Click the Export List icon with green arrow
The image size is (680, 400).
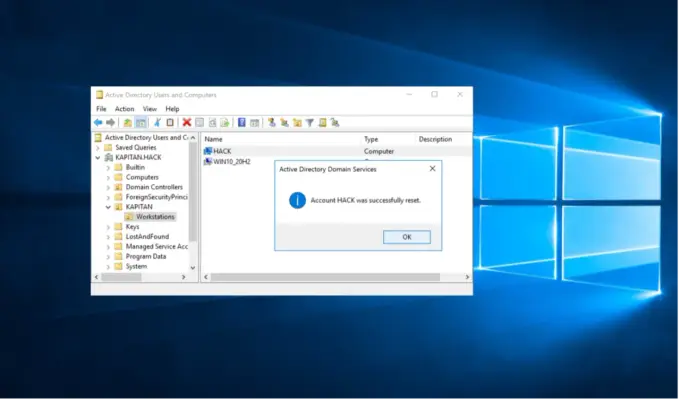pos(225,123)
